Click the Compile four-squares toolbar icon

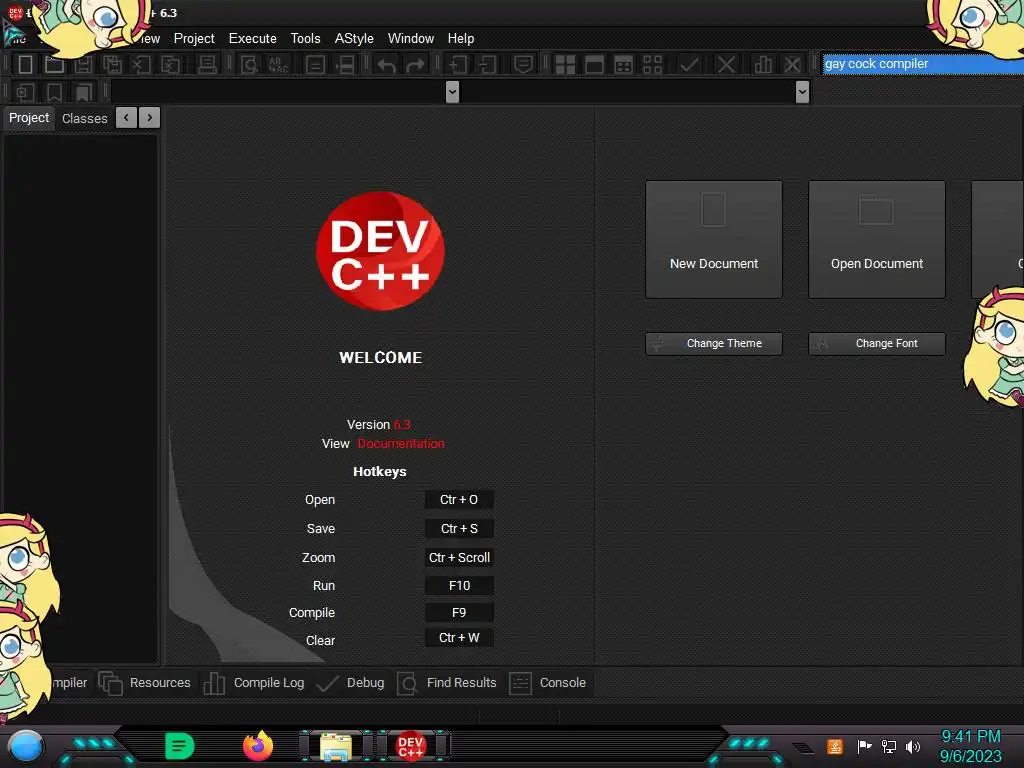tap(565, 64)
